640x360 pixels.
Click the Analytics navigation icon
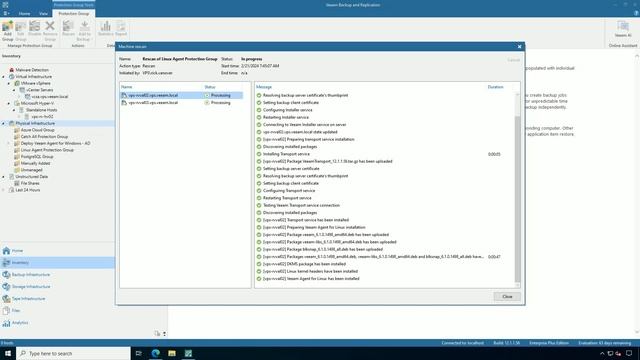coord(6,323)
